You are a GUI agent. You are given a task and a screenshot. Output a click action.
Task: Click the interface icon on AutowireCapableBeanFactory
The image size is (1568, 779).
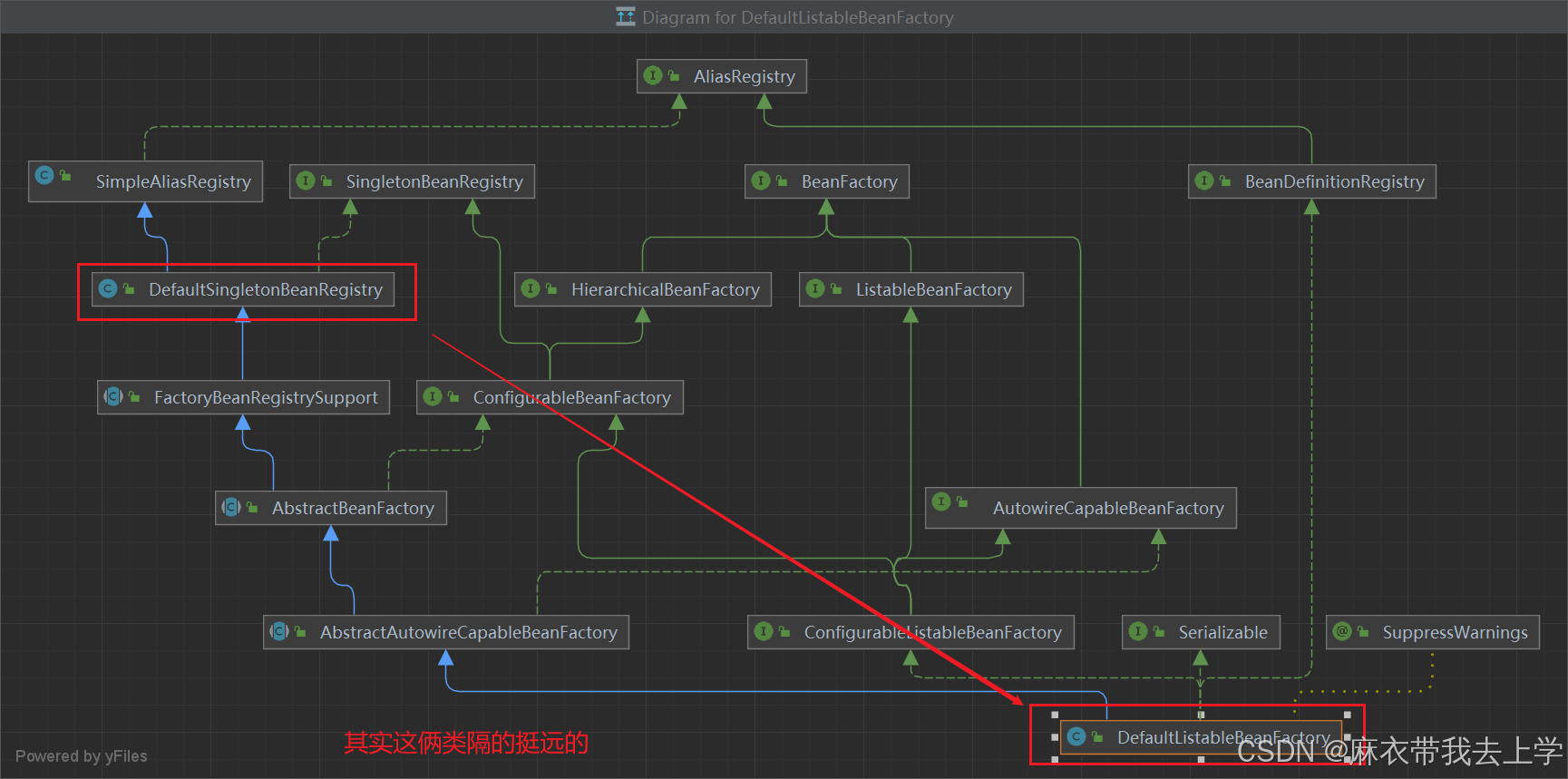[941, 501]
